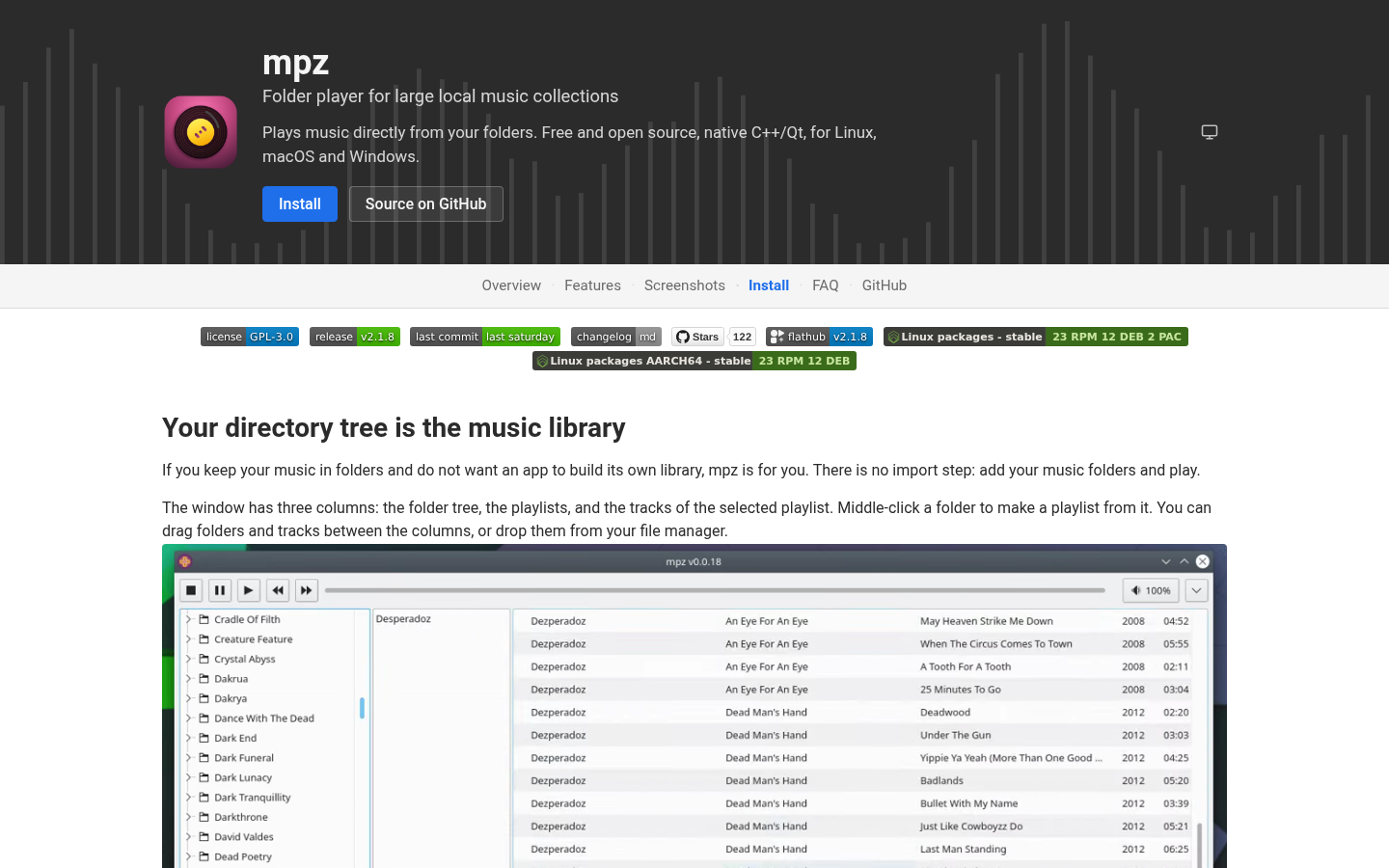Screen dimensions: 1389x868
Task: Click the mpz window icon in titlebar
Action: coord(184,561)
